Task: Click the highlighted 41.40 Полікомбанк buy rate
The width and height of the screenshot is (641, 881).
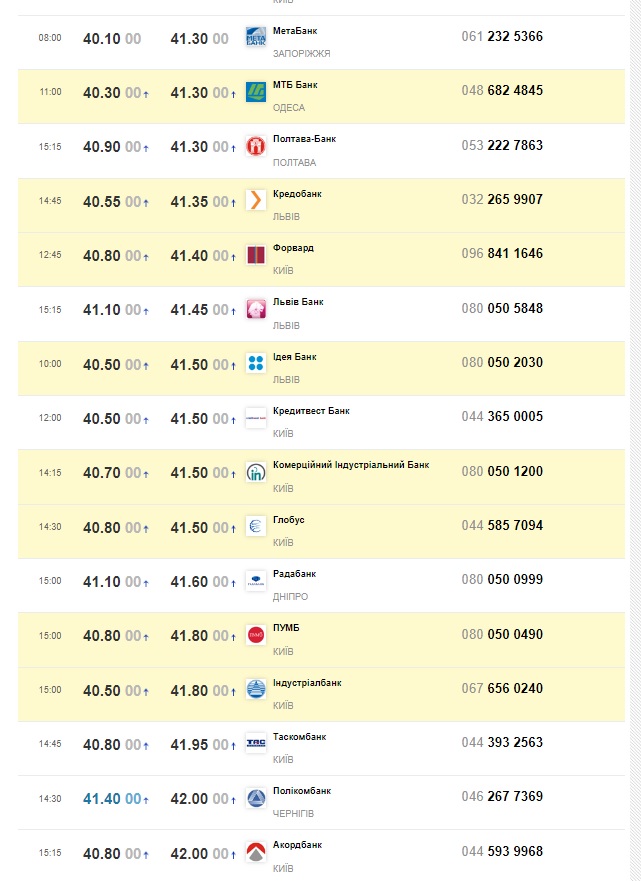Action: (101, 798)
